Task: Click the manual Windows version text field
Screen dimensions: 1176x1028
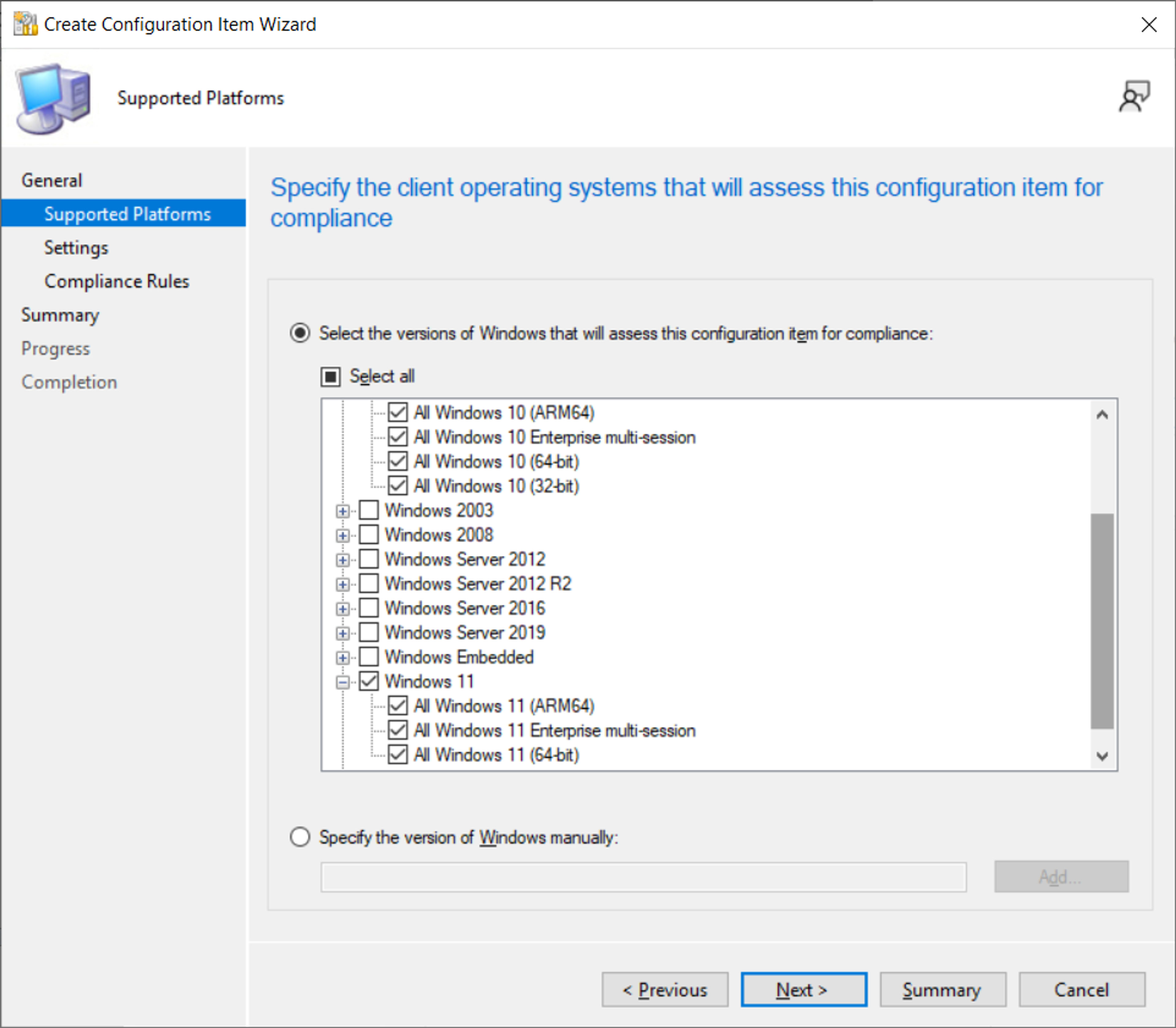Action: click(643, 877)
